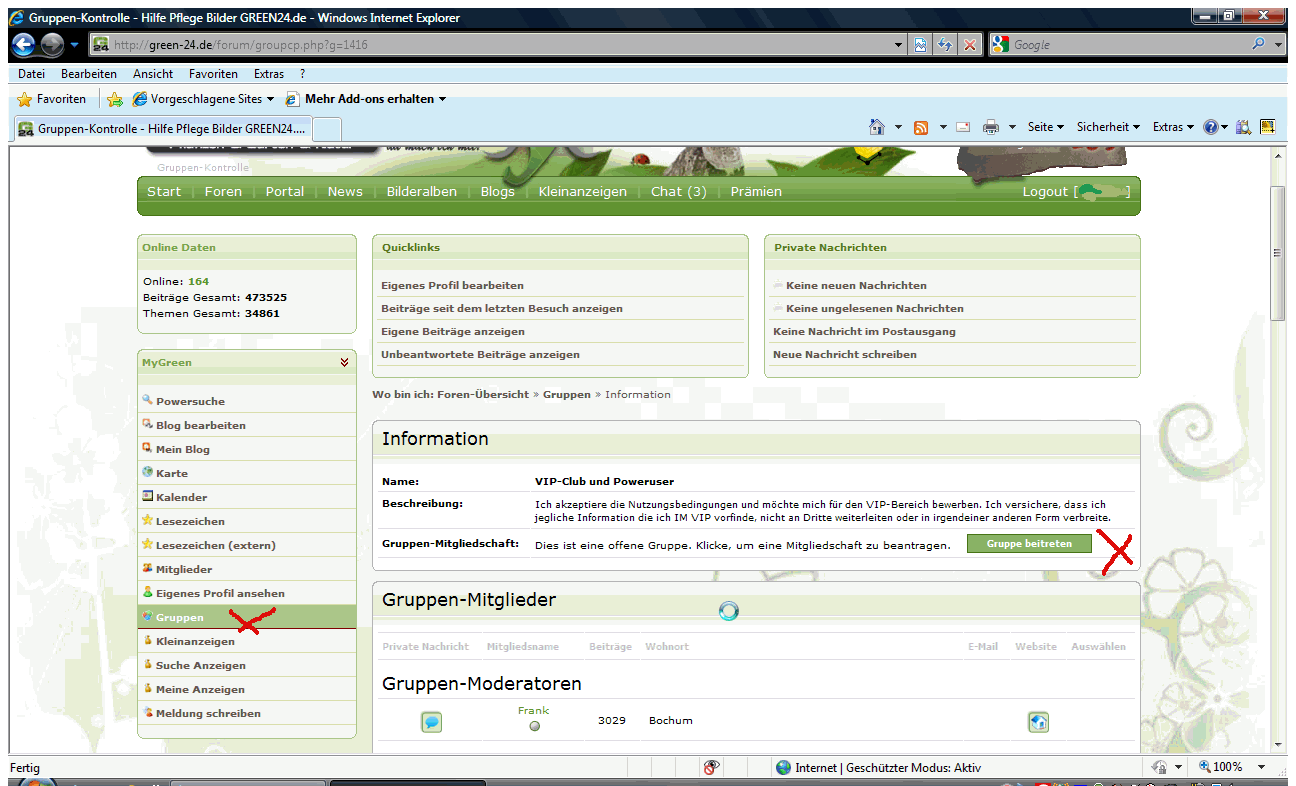Open Bilderalben in the green navigation bar
1296x786 pixels.
(x=421, y=192)
